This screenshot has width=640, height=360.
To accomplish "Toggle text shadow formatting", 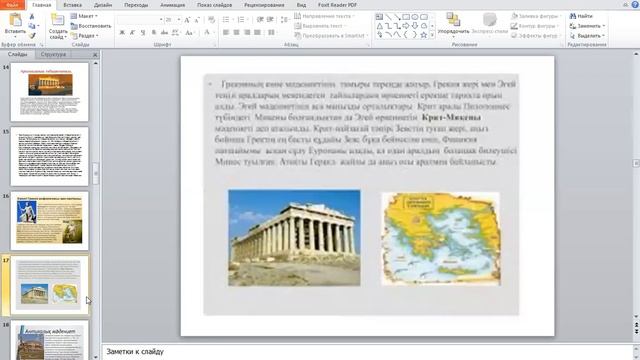I will [x=153, y=32].
